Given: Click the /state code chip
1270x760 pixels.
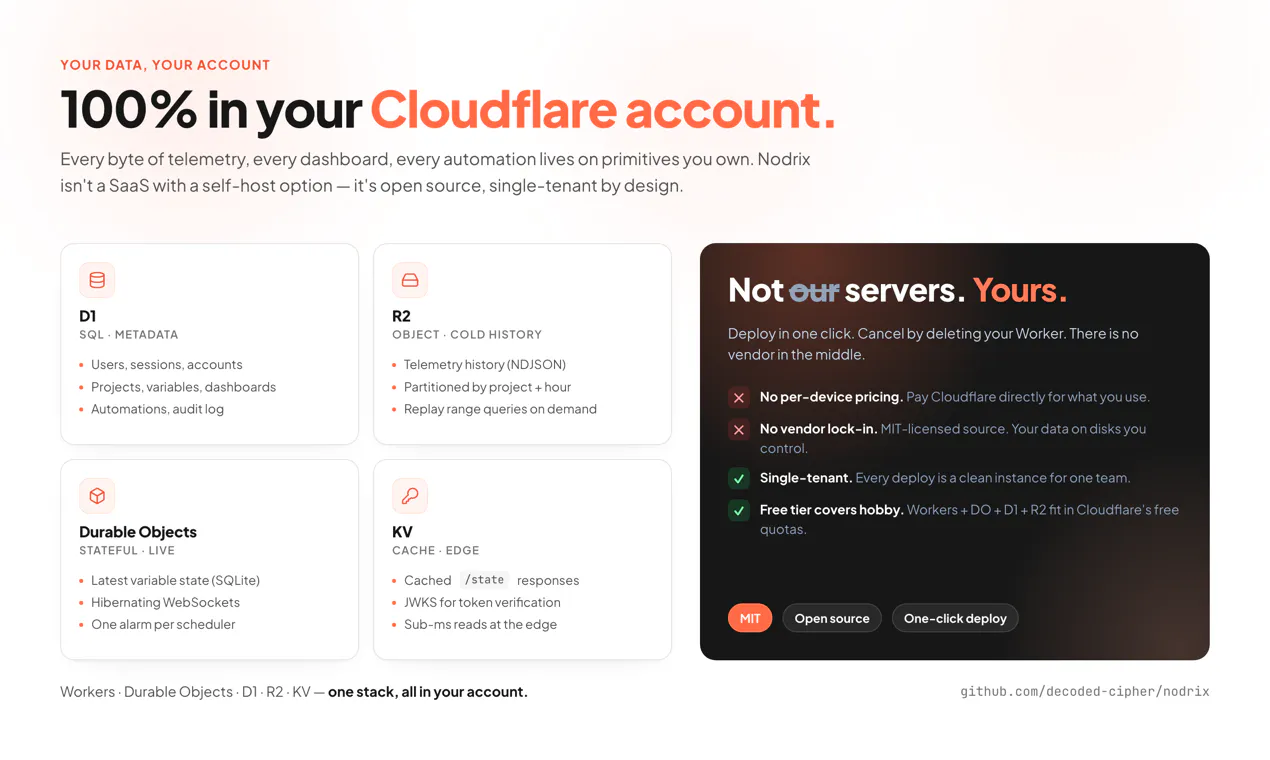Looking at the screenshot, I should (484, 580).
